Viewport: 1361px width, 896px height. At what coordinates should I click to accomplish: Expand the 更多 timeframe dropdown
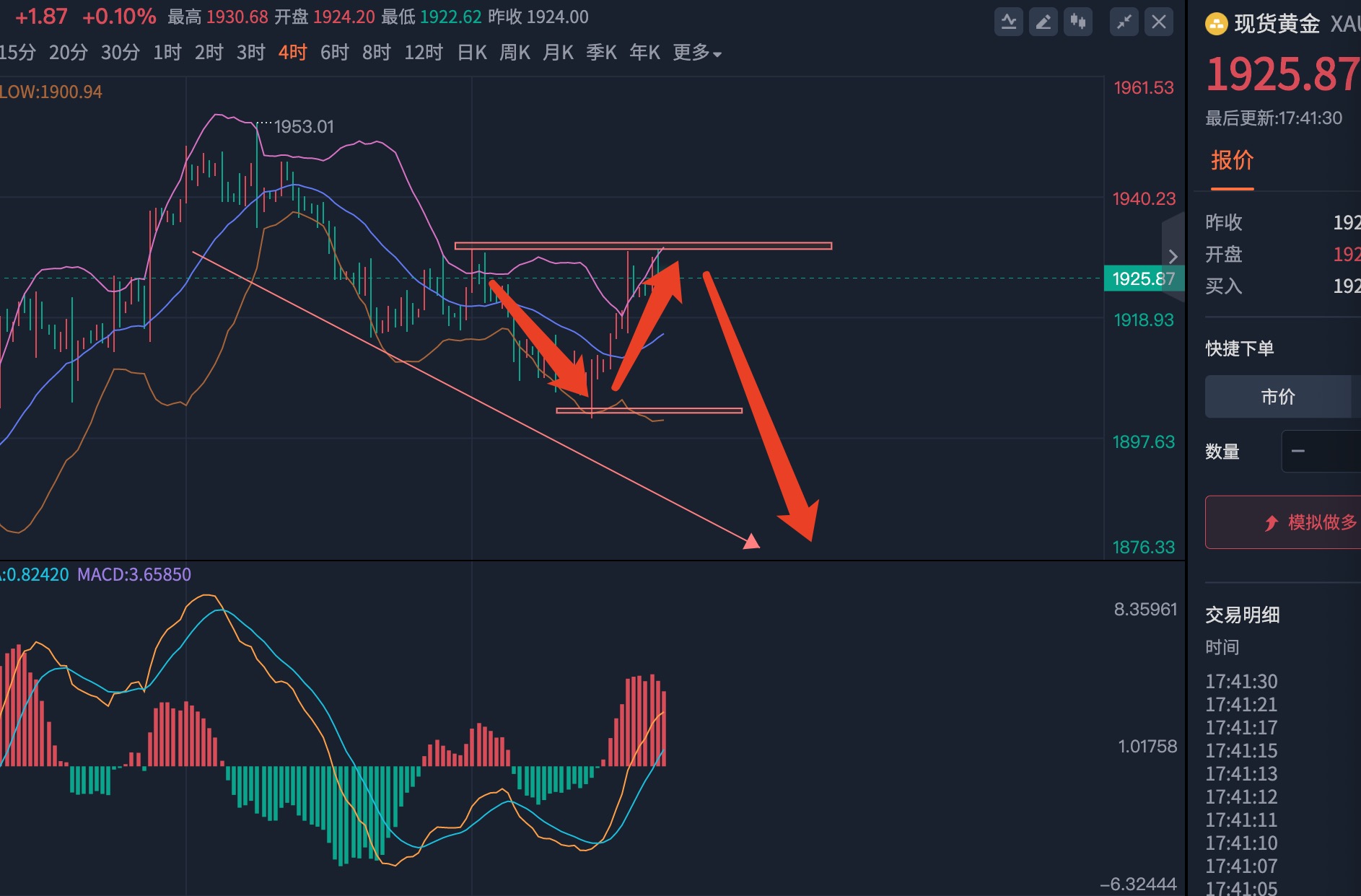tap(697, 53)
